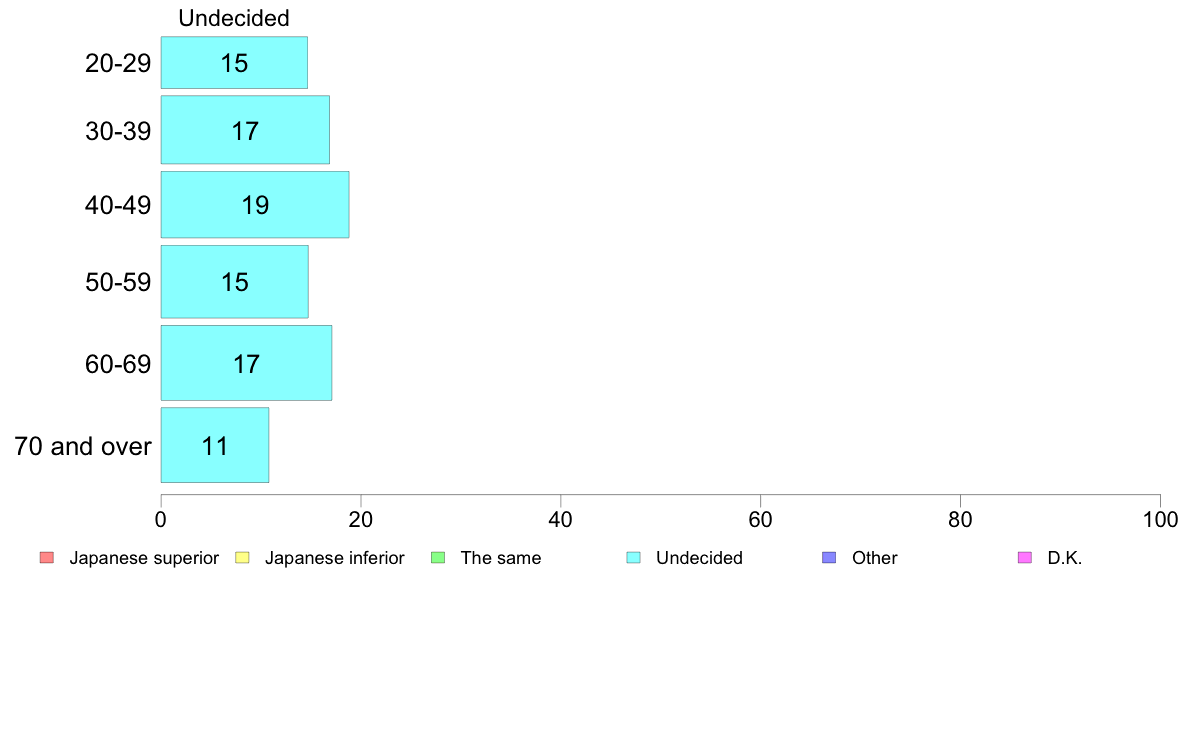Image resolution: width=1188 pixels, height=736 pixels.
Task: Click the Japanese inferior yellow legend swatch
Action: pos(242,558)
